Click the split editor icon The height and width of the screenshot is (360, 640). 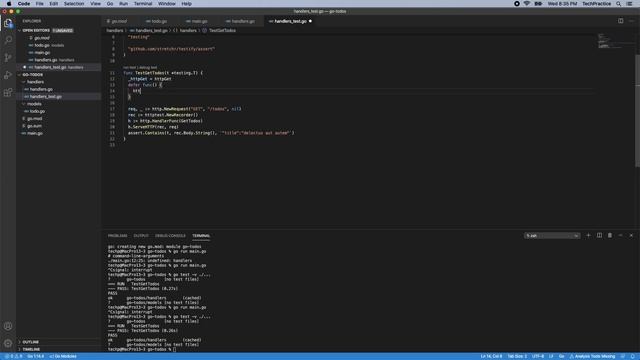click(620, 21)
